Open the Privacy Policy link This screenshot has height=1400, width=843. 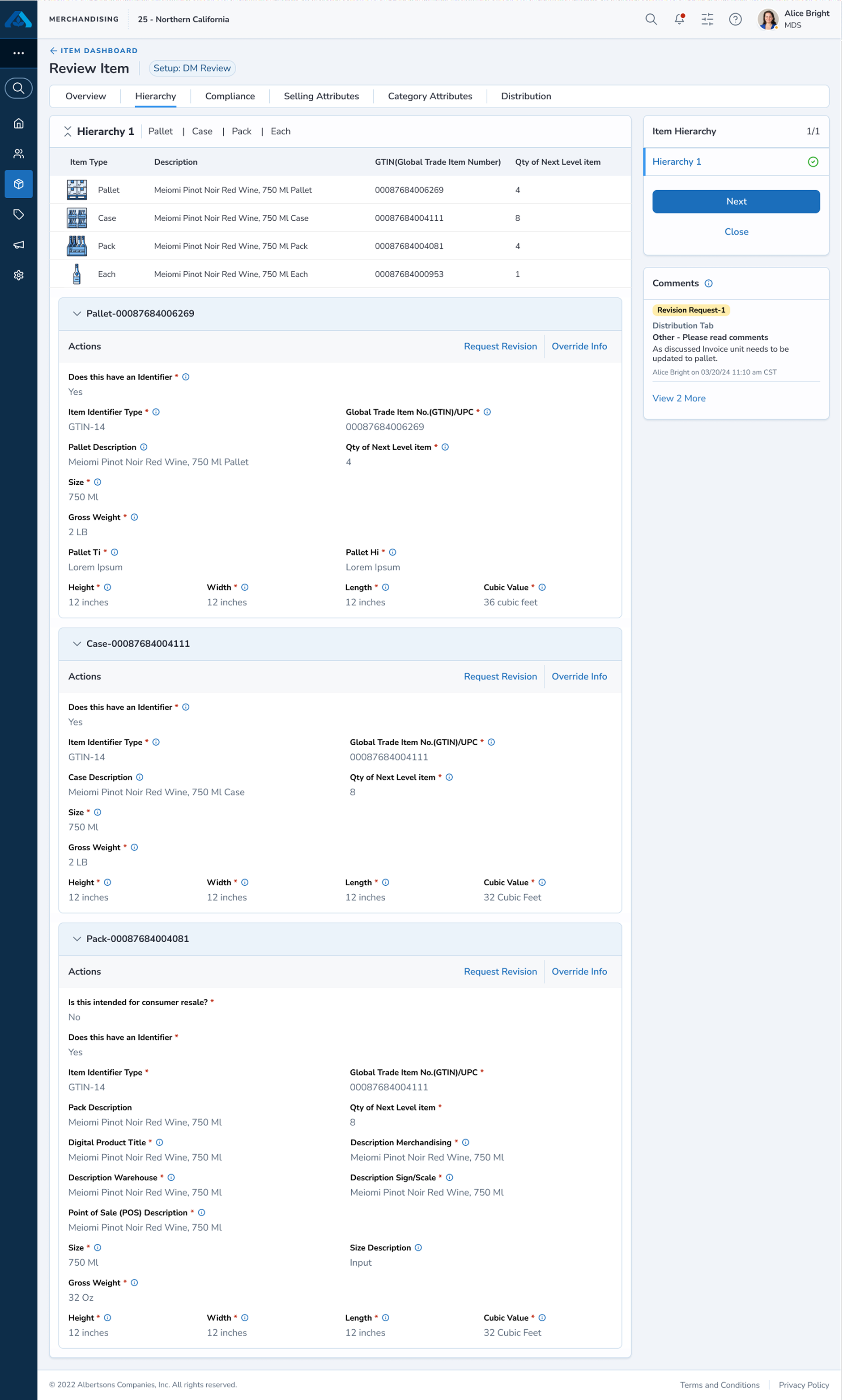(x=804, y=1385)
